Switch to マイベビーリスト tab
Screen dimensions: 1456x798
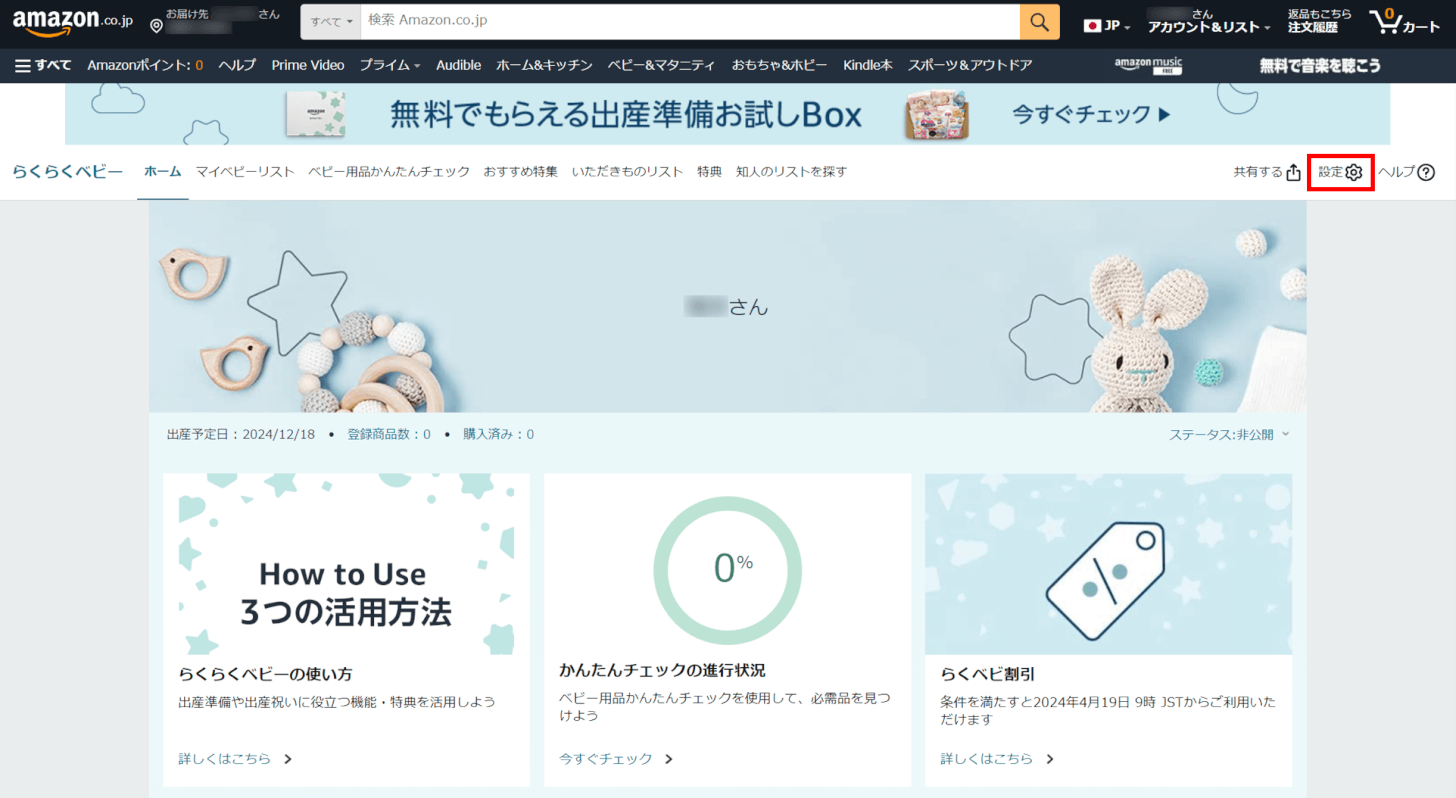tap(245, 172)
